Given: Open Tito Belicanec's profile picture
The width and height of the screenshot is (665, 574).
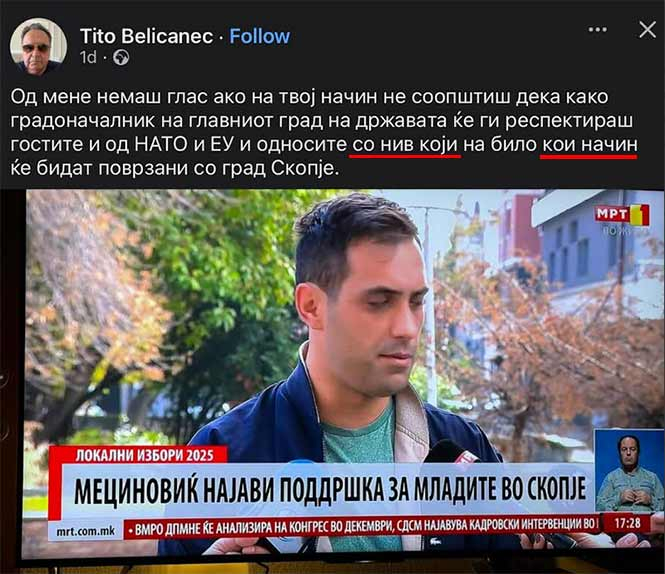Looking at the screenshot, I should pyautogui.click(x=38, y=46).
